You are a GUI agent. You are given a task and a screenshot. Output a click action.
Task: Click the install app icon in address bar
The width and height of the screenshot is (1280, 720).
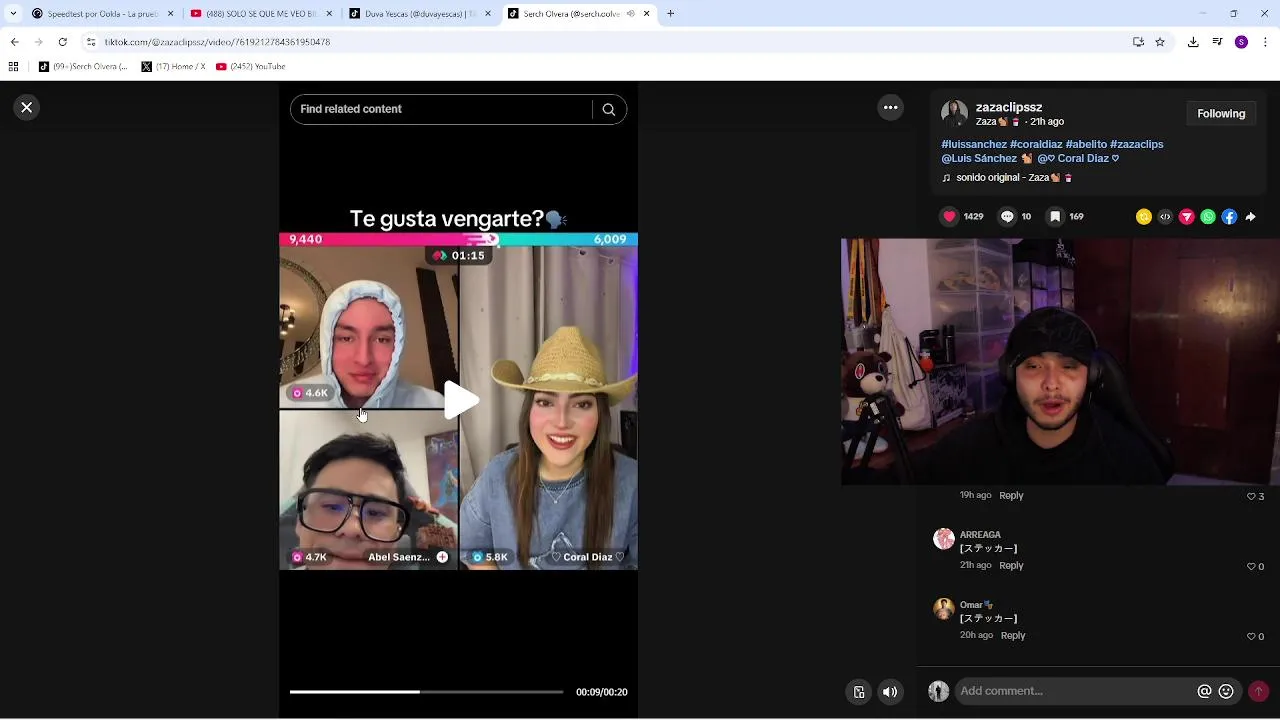tap(1138, 42)
